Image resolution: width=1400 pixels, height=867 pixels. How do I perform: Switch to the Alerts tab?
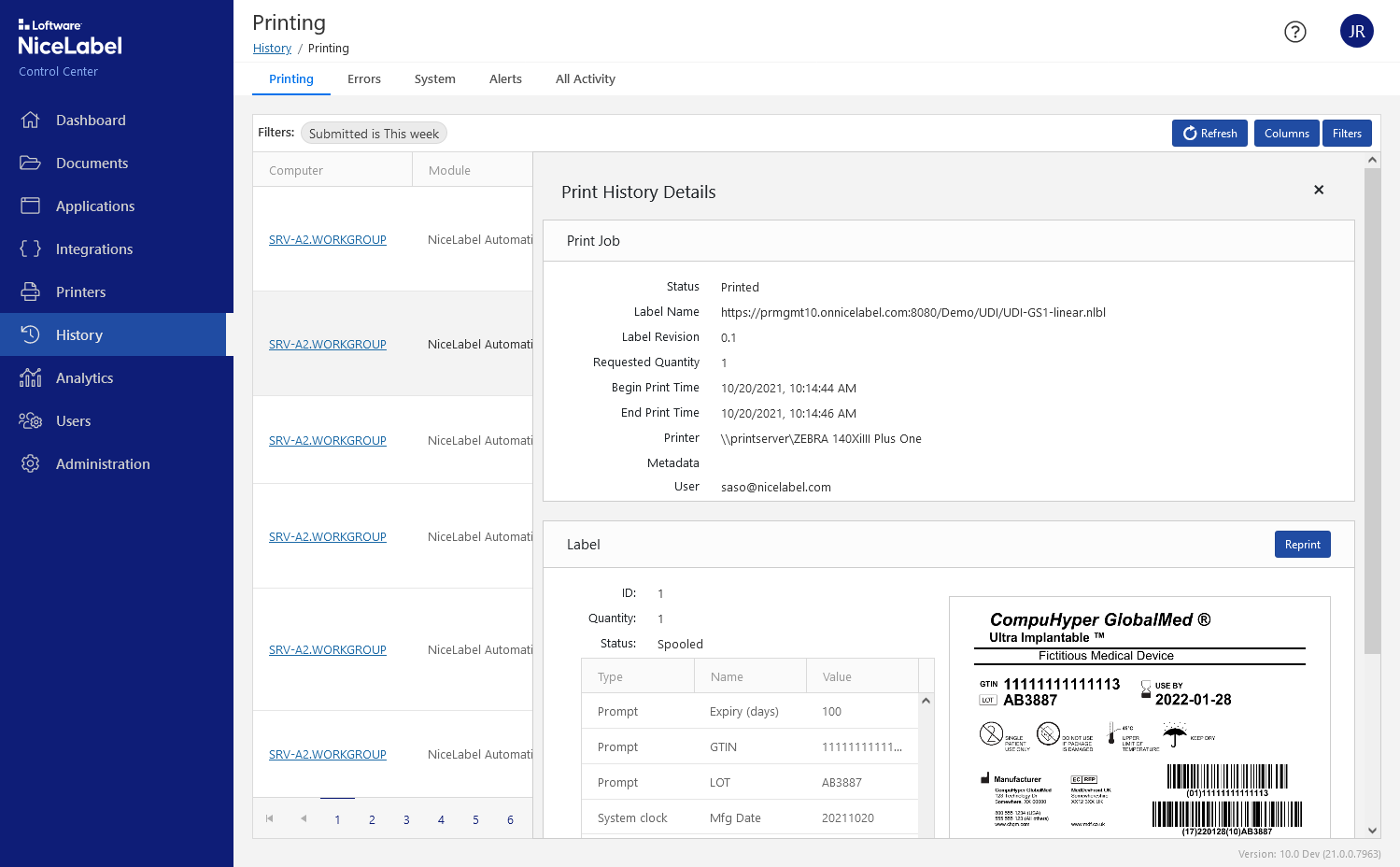[505, 78]
